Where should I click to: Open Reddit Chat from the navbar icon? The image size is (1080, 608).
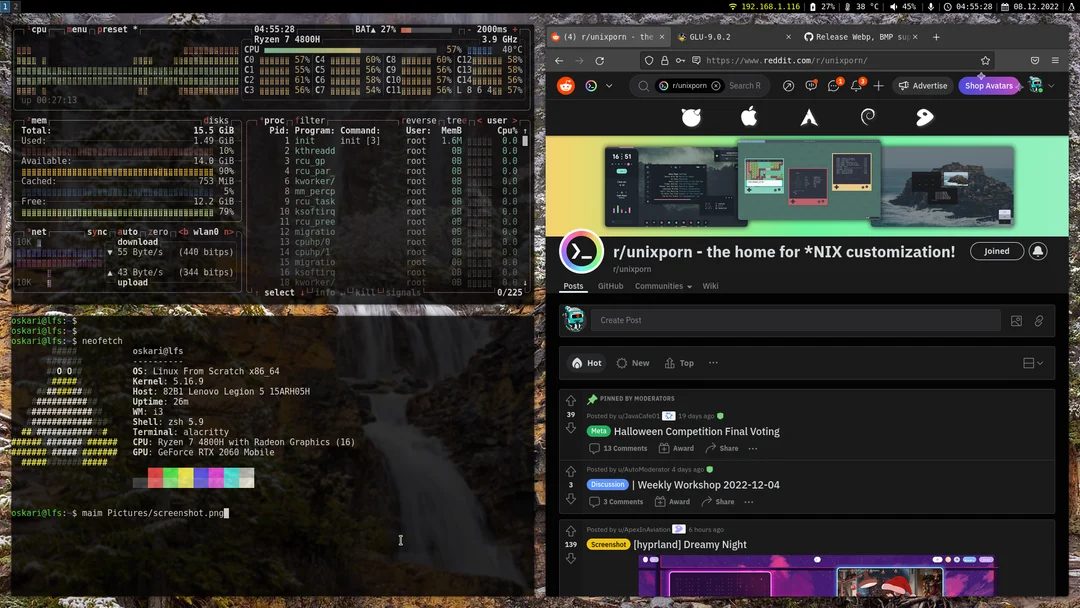click(835, 85)
